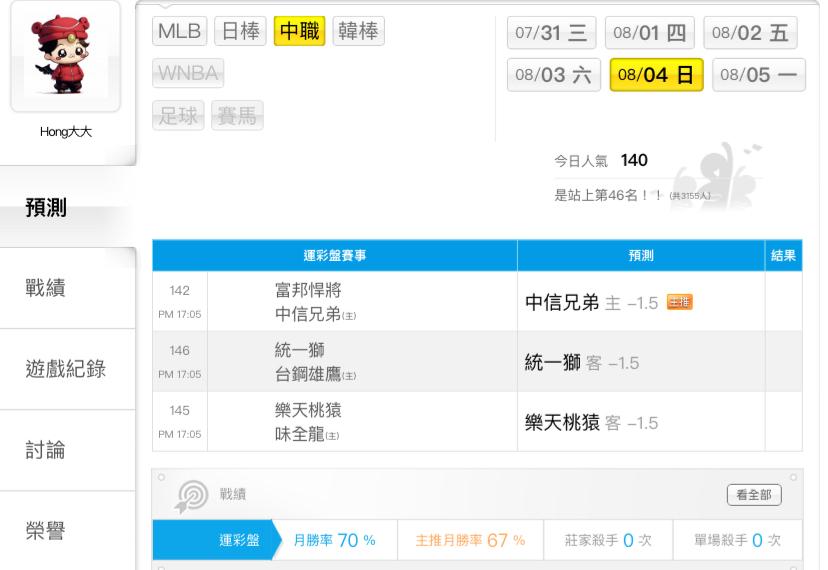Choose date 08/05 一

(x=759, y=74)
